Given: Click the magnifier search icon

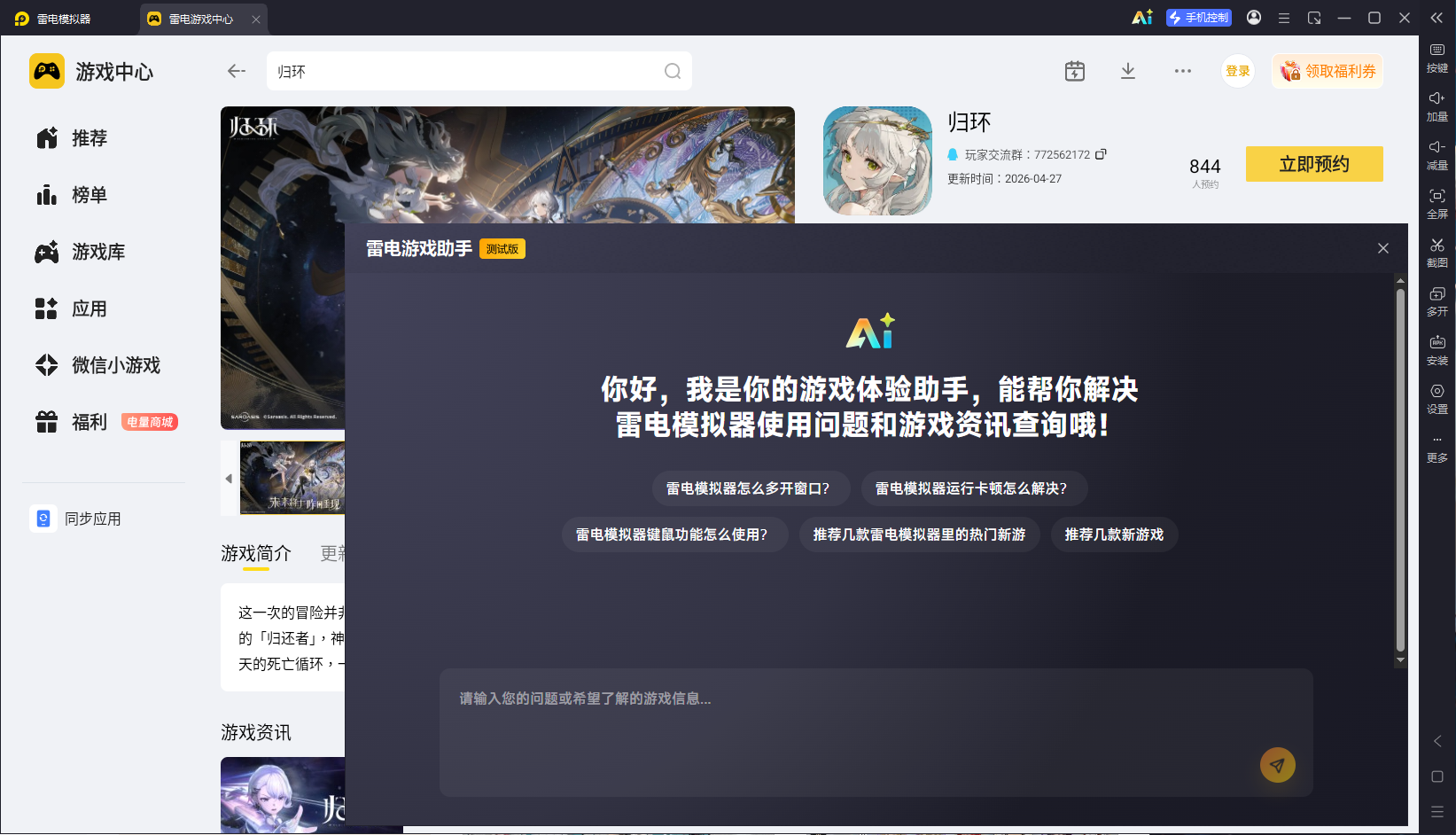Looking at the screenshot, I should [x=673, y=71].
